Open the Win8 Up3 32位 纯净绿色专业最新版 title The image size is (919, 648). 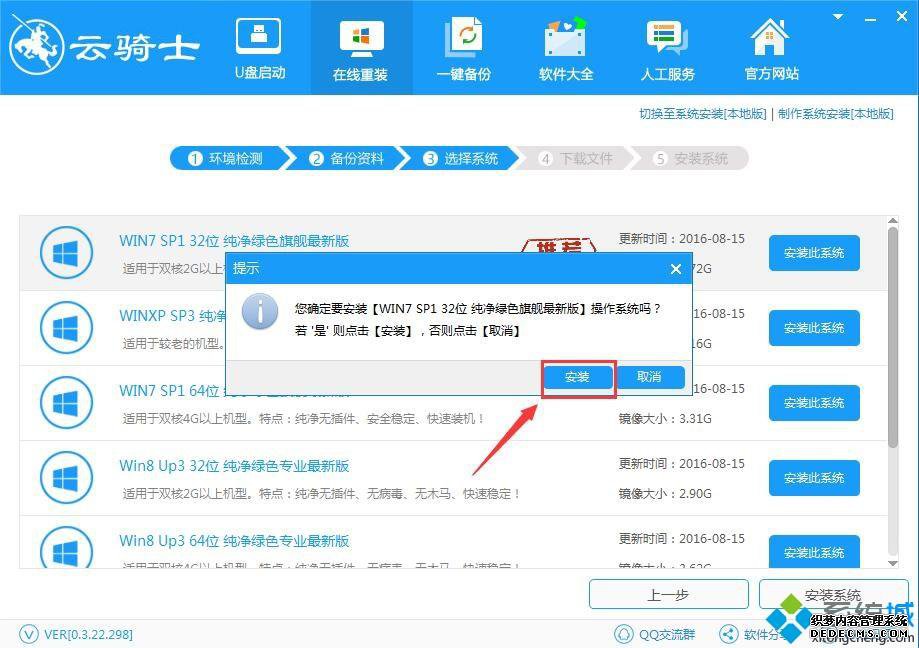click(x=234, y=466)
